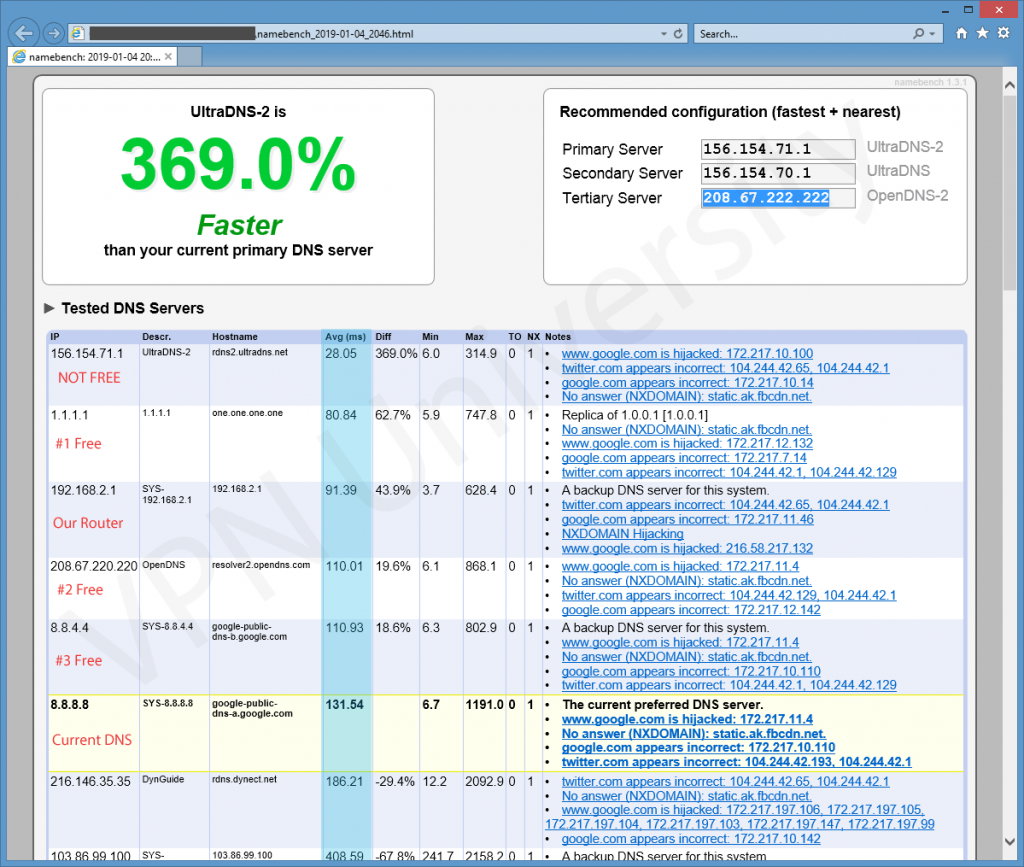Minimize the browser window

(945, 10)
